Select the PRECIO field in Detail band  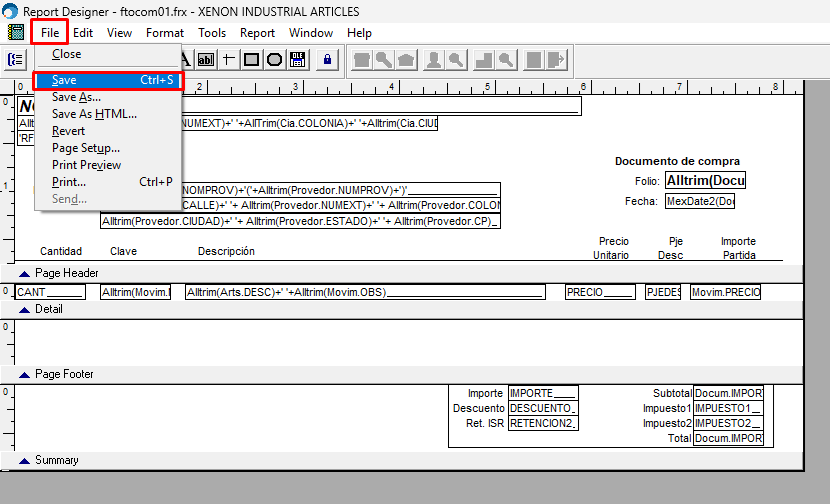pyautogui.click(x=600, y=292)
